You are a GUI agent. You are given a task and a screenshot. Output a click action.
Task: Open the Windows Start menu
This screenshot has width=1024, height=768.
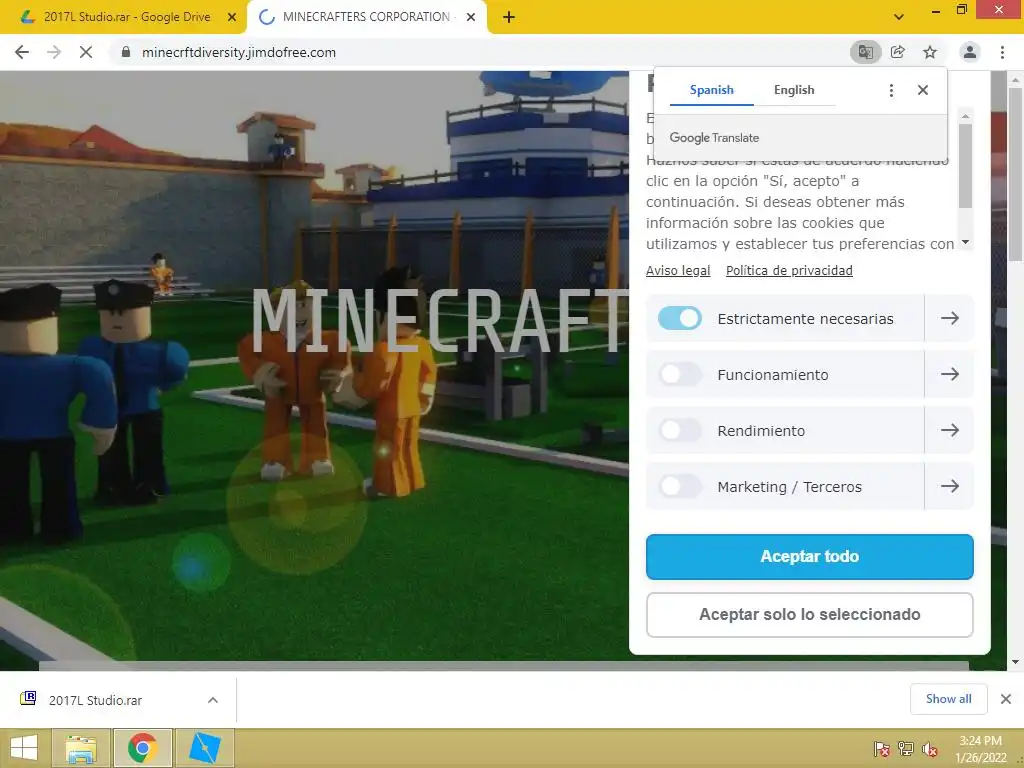click(x=24, y=748)
